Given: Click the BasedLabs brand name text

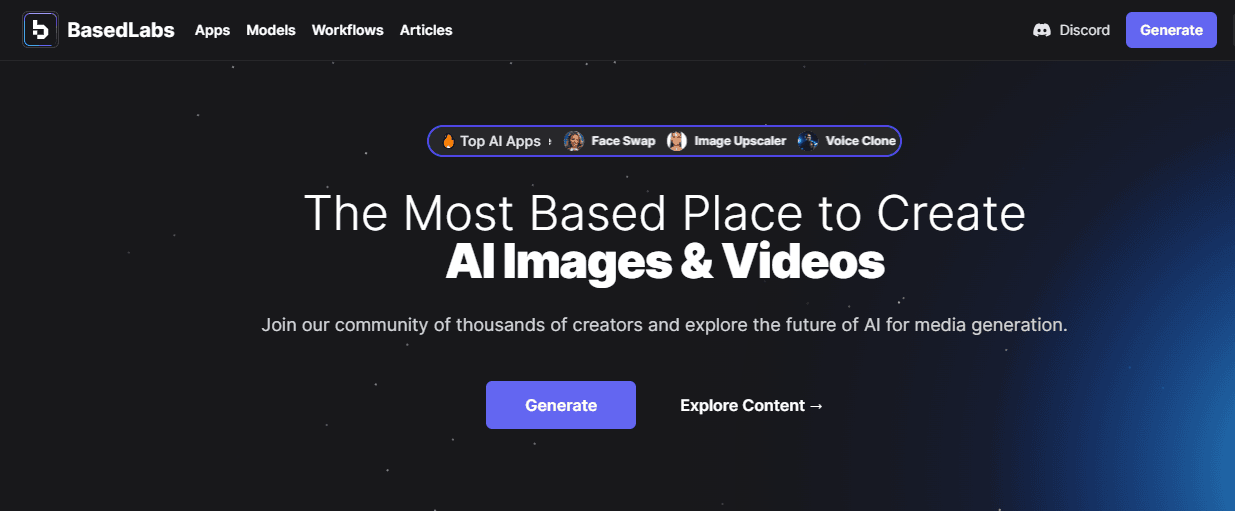Looking at the screenshot, I should (121, 30).
